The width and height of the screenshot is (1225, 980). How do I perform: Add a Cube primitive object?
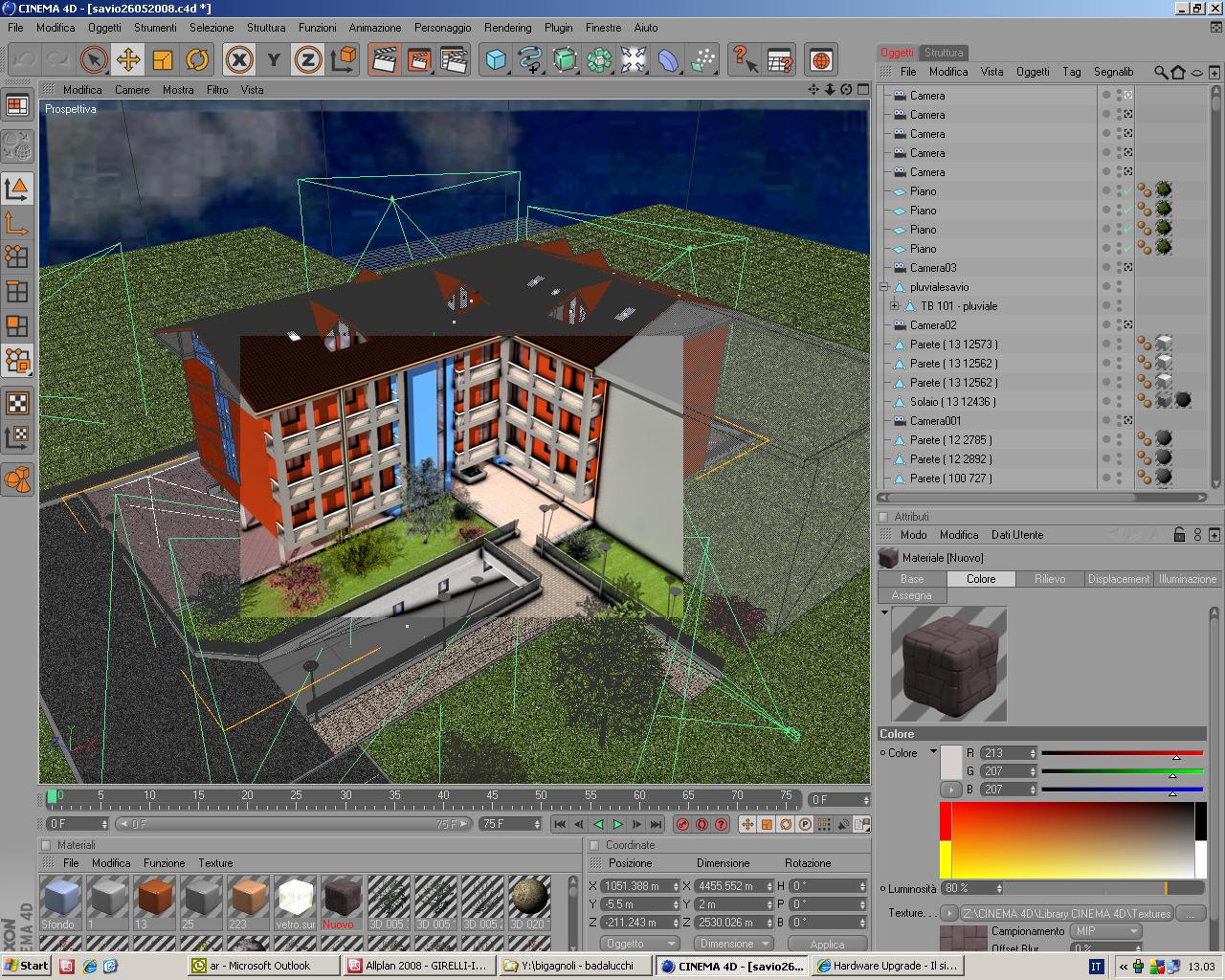[496, 60]
